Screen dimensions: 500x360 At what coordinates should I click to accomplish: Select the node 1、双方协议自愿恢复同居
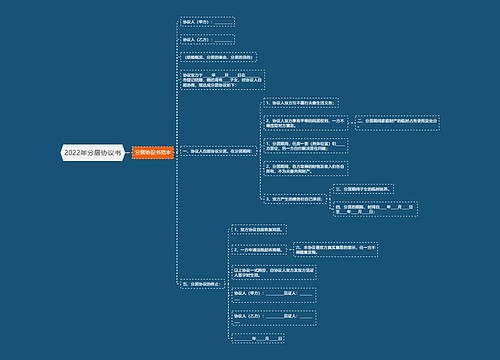(259, 230)
